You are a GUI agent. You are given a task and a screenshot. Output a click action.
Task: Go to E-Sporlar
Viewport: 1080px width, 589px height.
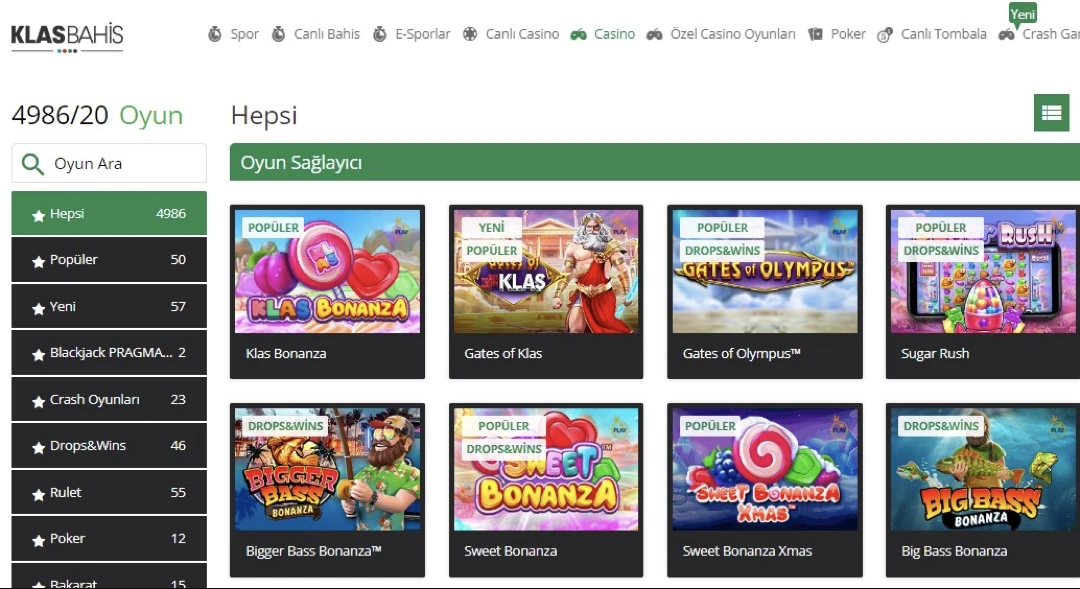tap(422, 34)
